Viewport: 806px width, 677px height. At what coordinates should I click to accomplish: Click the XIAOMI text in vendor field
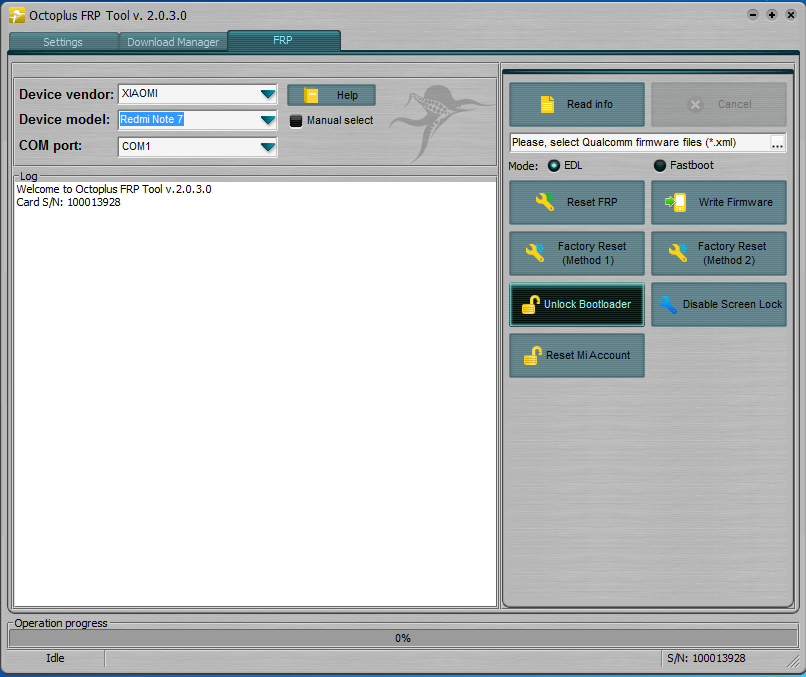140,94
